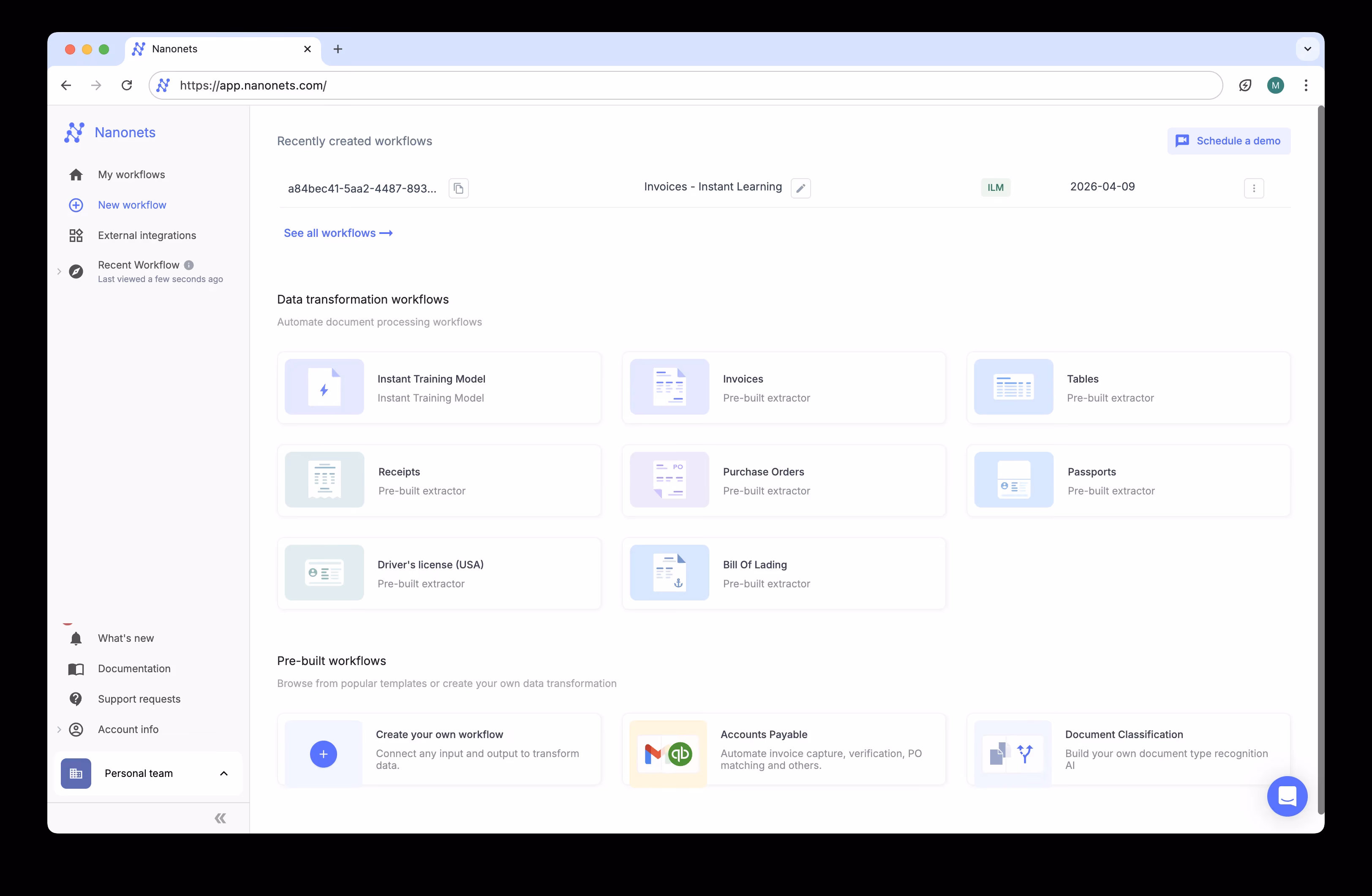The image size is (1372, 896).
Task: Click the Driver's license ID card thumbnail
Action: click(324, 573)
